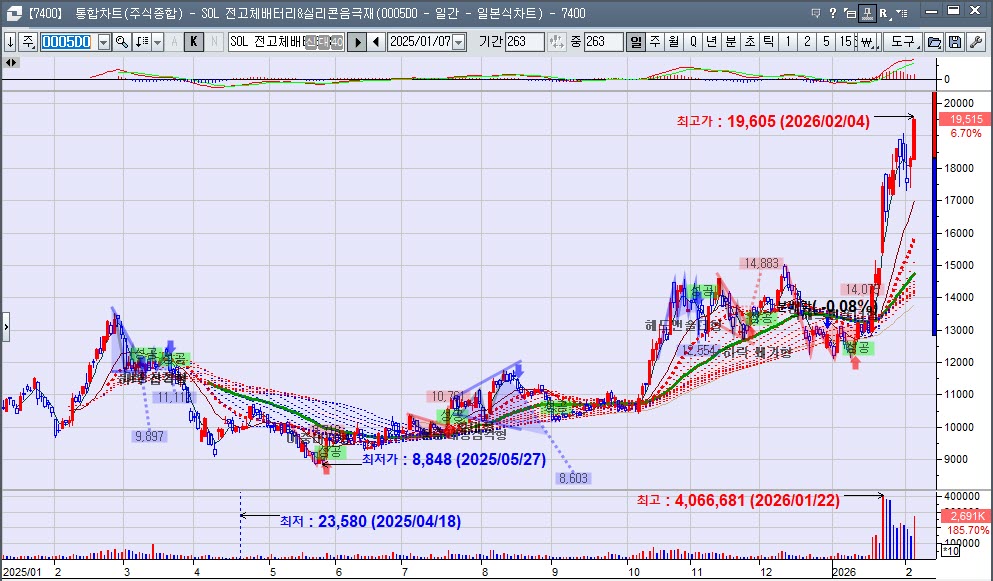Screen dimensions: 993x581
Task: Open the date 2025/01/07 dropdown
Action: pos(460,42)
